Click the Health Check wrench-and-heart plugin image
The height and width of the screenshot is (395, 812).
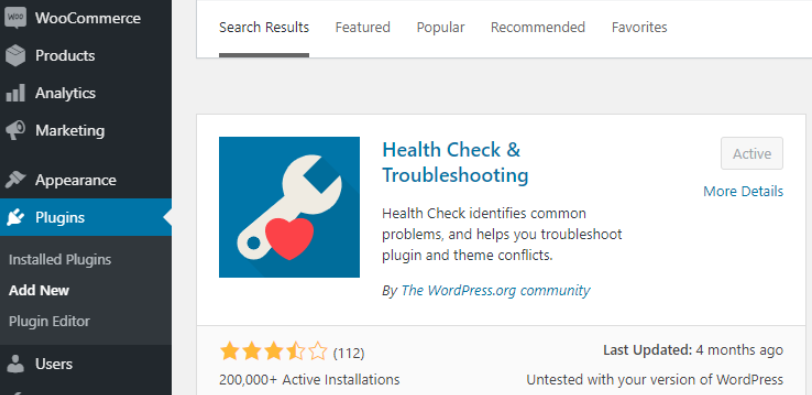pyautogui.click(x=289, y=207)
